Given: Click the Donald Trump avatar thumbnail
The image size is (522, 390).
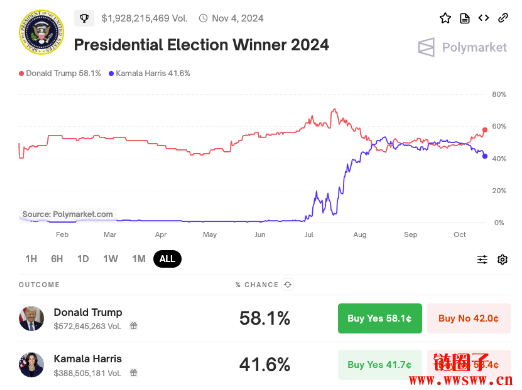Looking at the screenshot, I should point(31,319).
